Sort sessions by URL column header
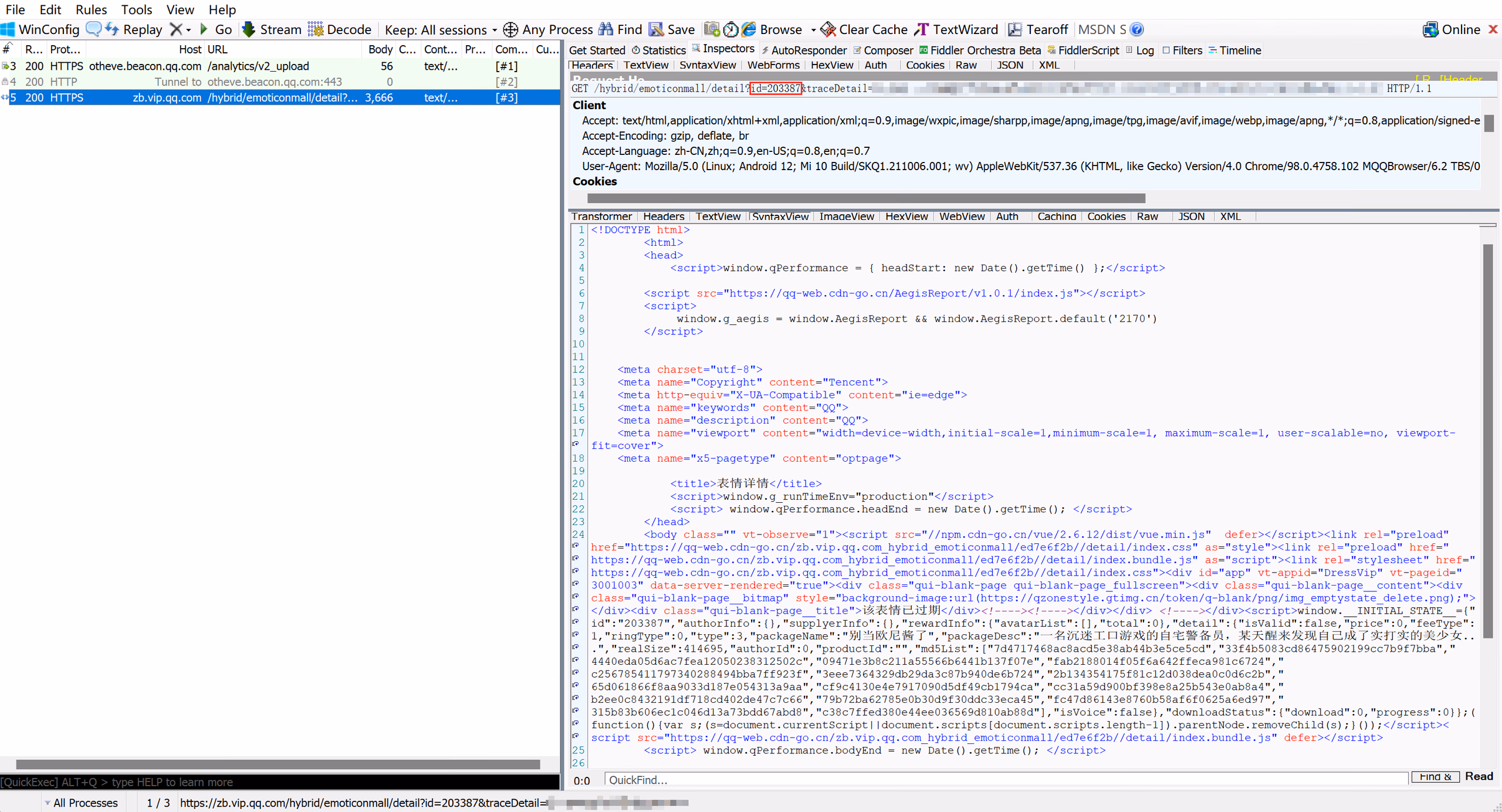 point(283,50)
